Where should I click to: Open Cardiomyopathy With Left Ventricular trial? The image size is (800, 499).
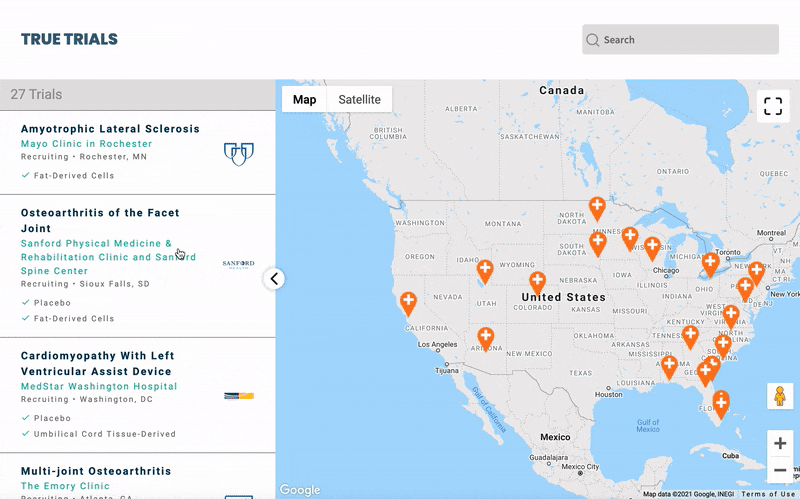(97, 363)
